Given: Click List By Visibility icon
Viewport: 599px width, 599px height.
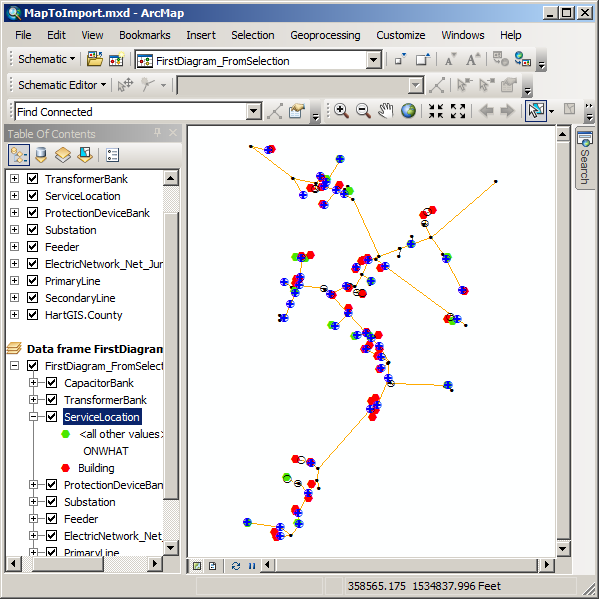Looking at the screenshot, I should click(63, 155).
